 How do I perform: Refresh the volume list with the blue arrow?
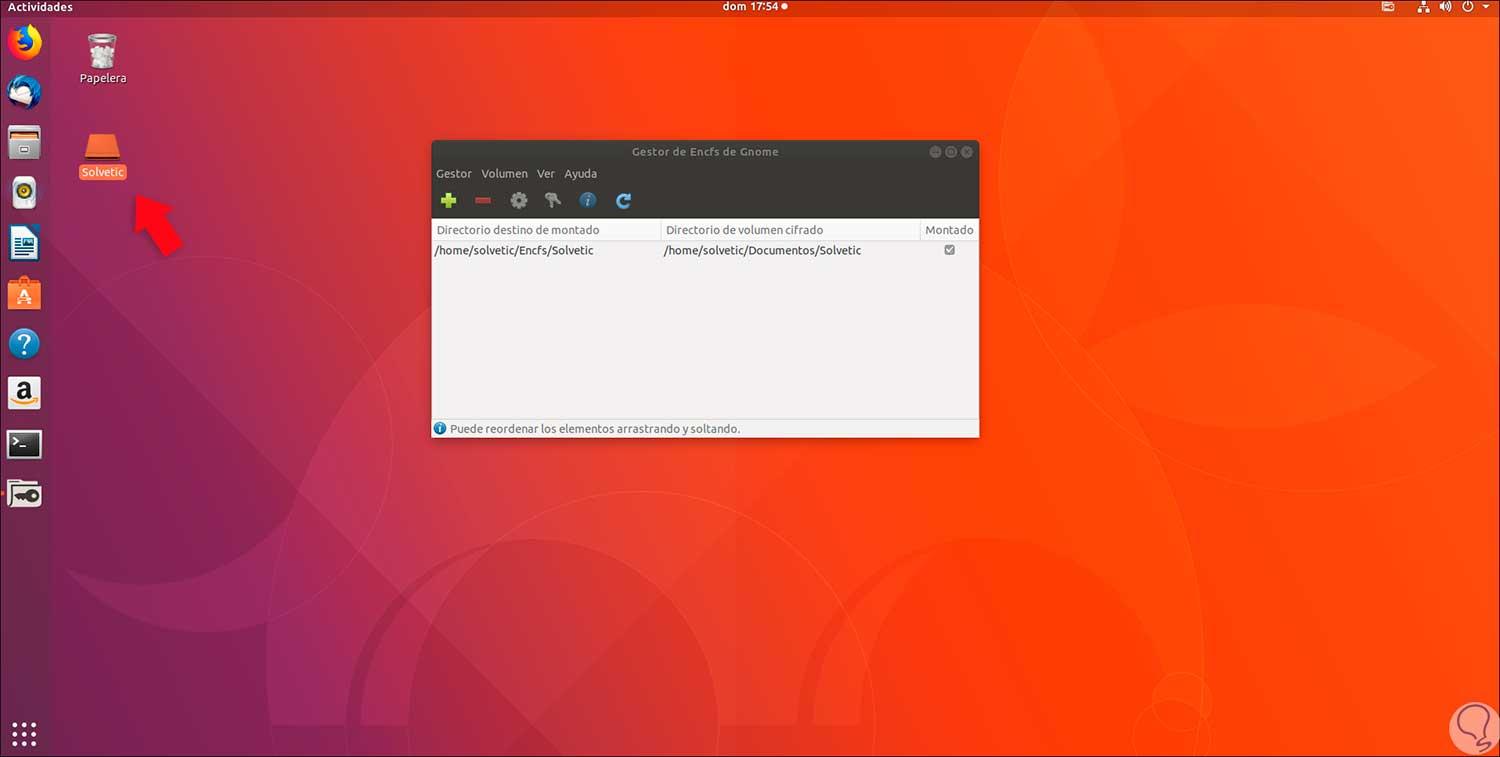[623, 200]
